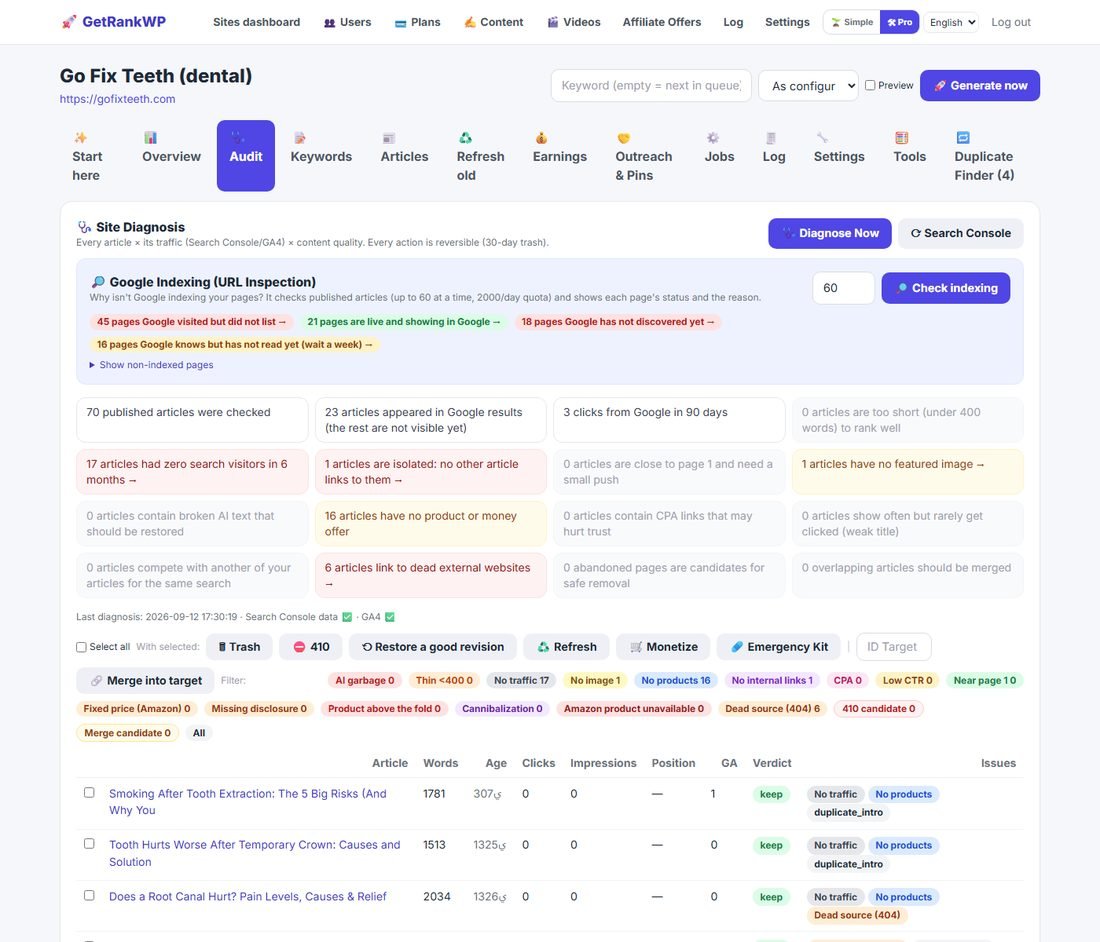Click the Keyword input field
The image size is (1100, 942).
pyautogui.click(x=651, y=86)
